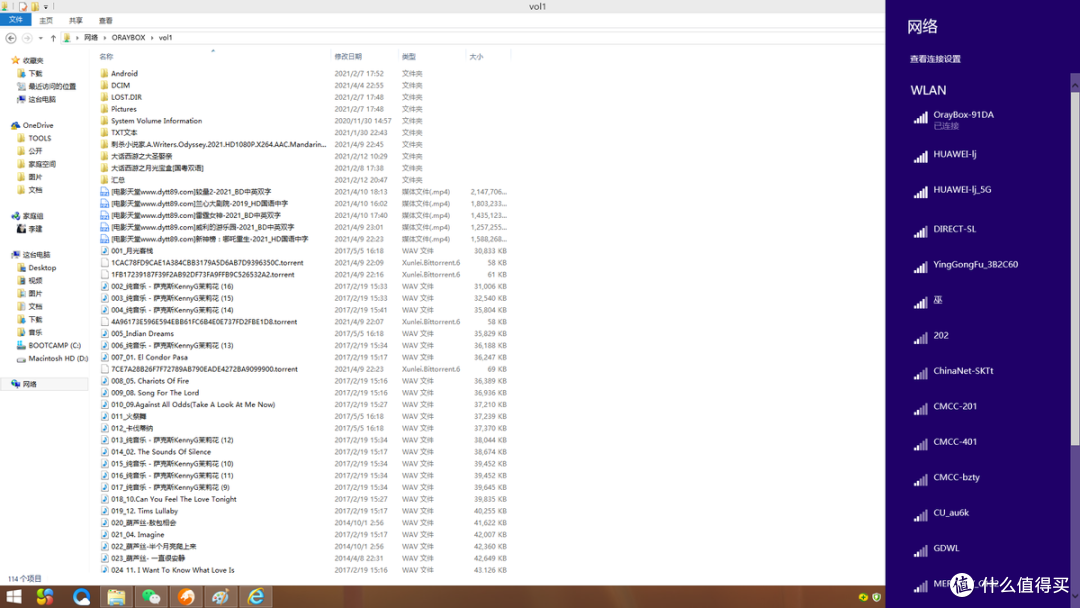Select Macintosh HD (D:) drive

(58, 359)
